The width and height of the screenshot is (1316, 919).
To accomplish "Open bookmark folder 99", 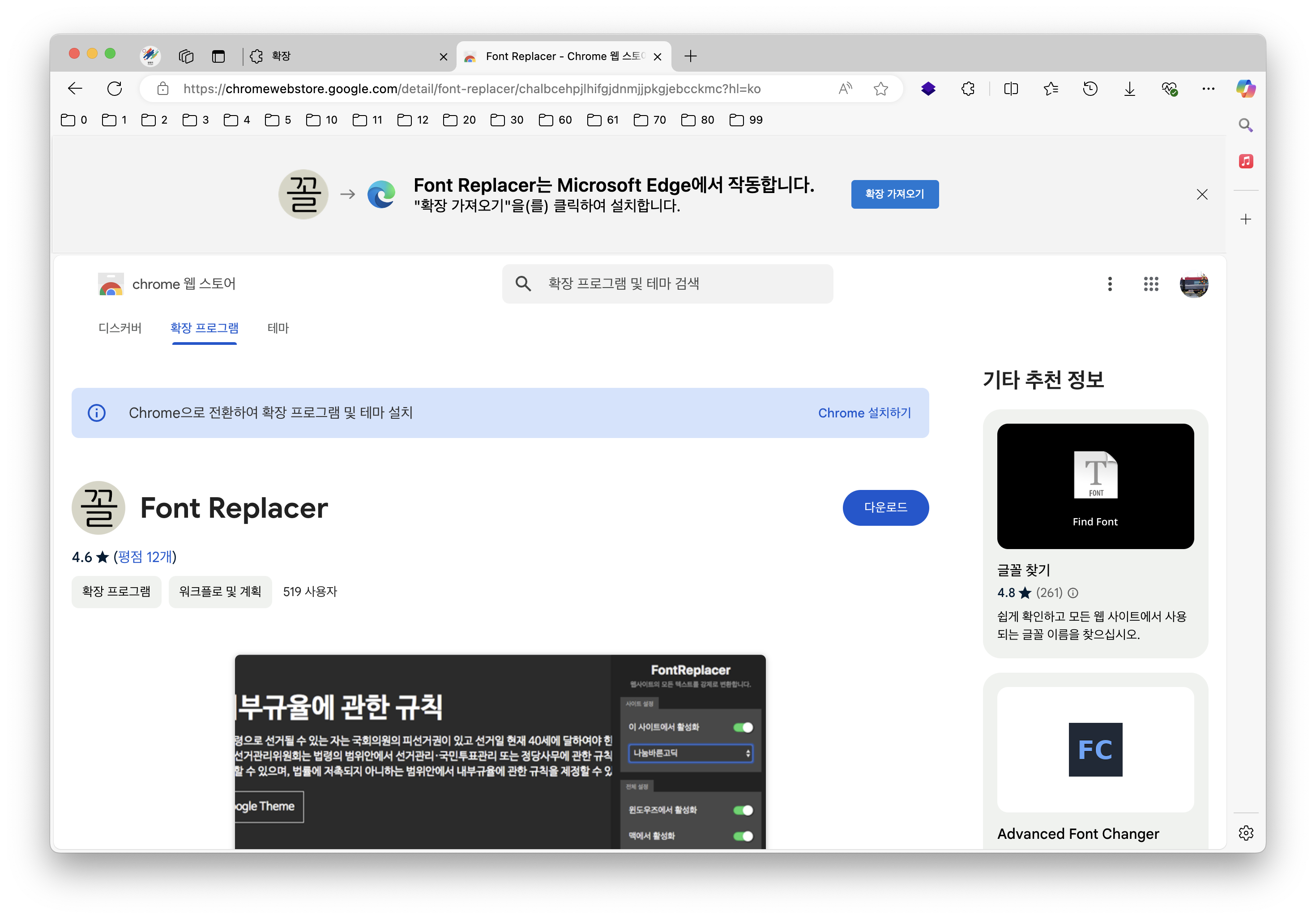I will pos(746,120).
